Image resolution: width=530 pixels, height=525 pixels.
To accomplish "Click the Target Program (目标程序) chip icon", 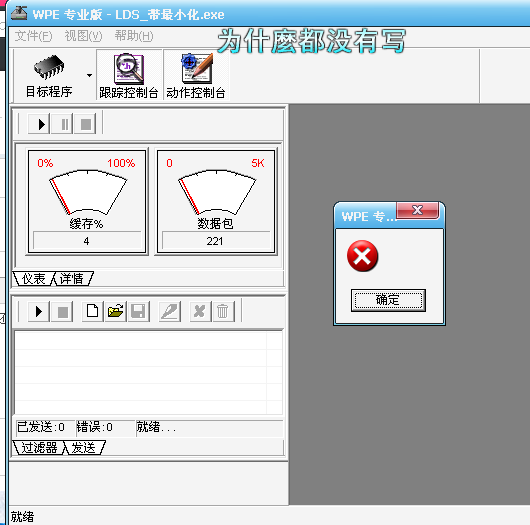I will (49, 67).
